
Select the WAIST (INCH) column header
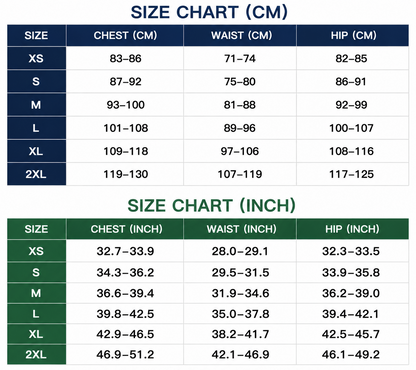tap(240, 229)
